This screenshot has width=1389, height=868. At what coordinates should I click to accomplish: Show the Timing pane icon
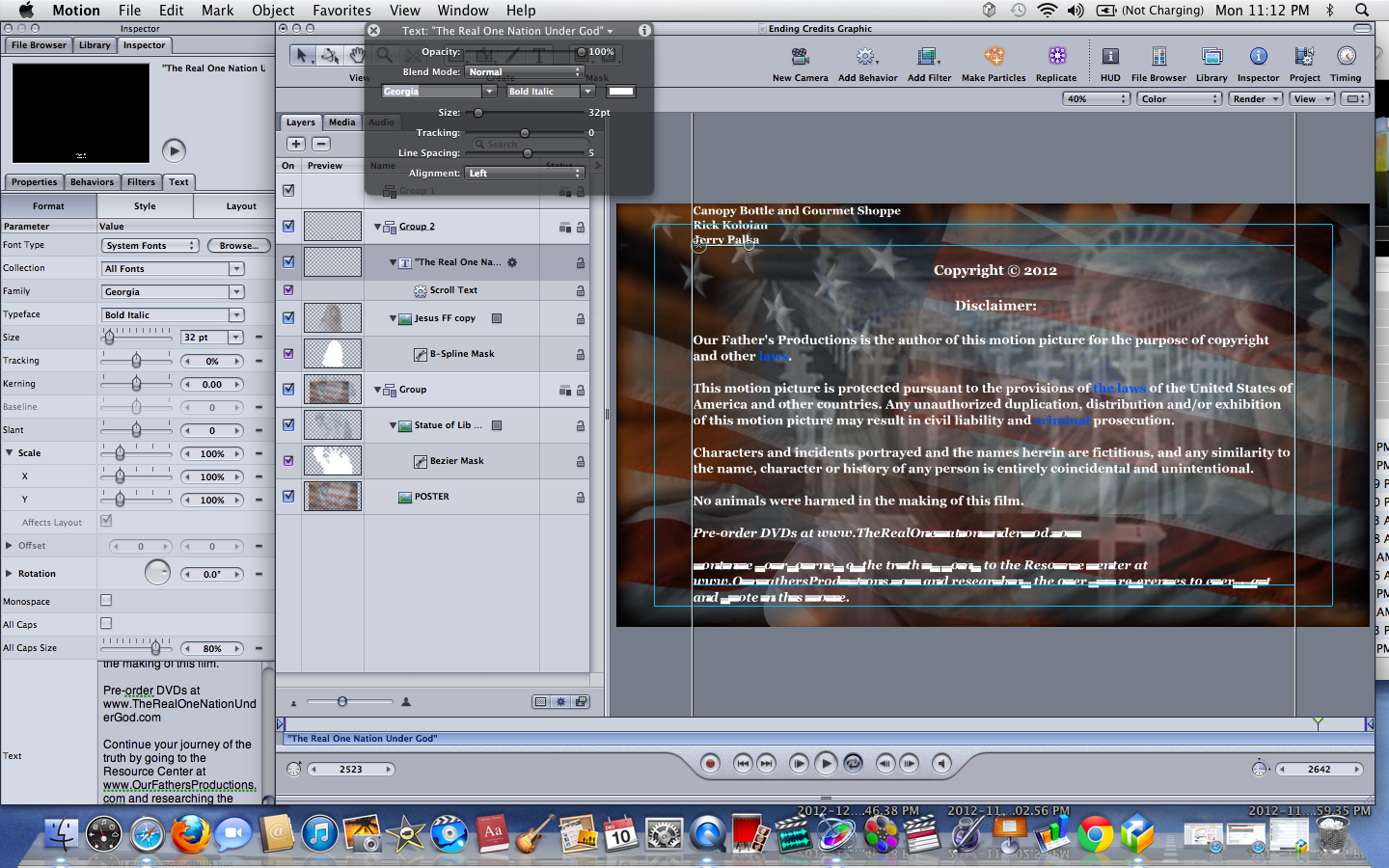(x=1346, y=57)
